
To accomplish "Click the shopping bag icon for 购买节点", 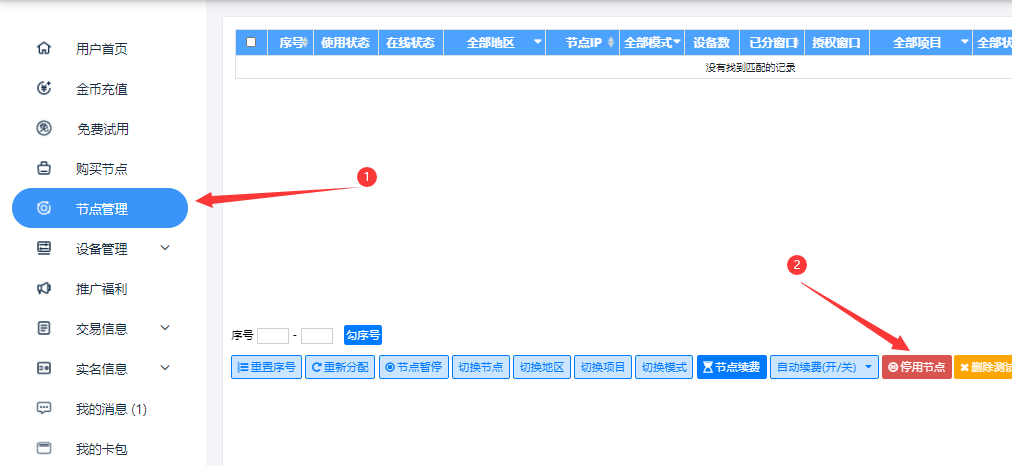I will coord(44,168).
